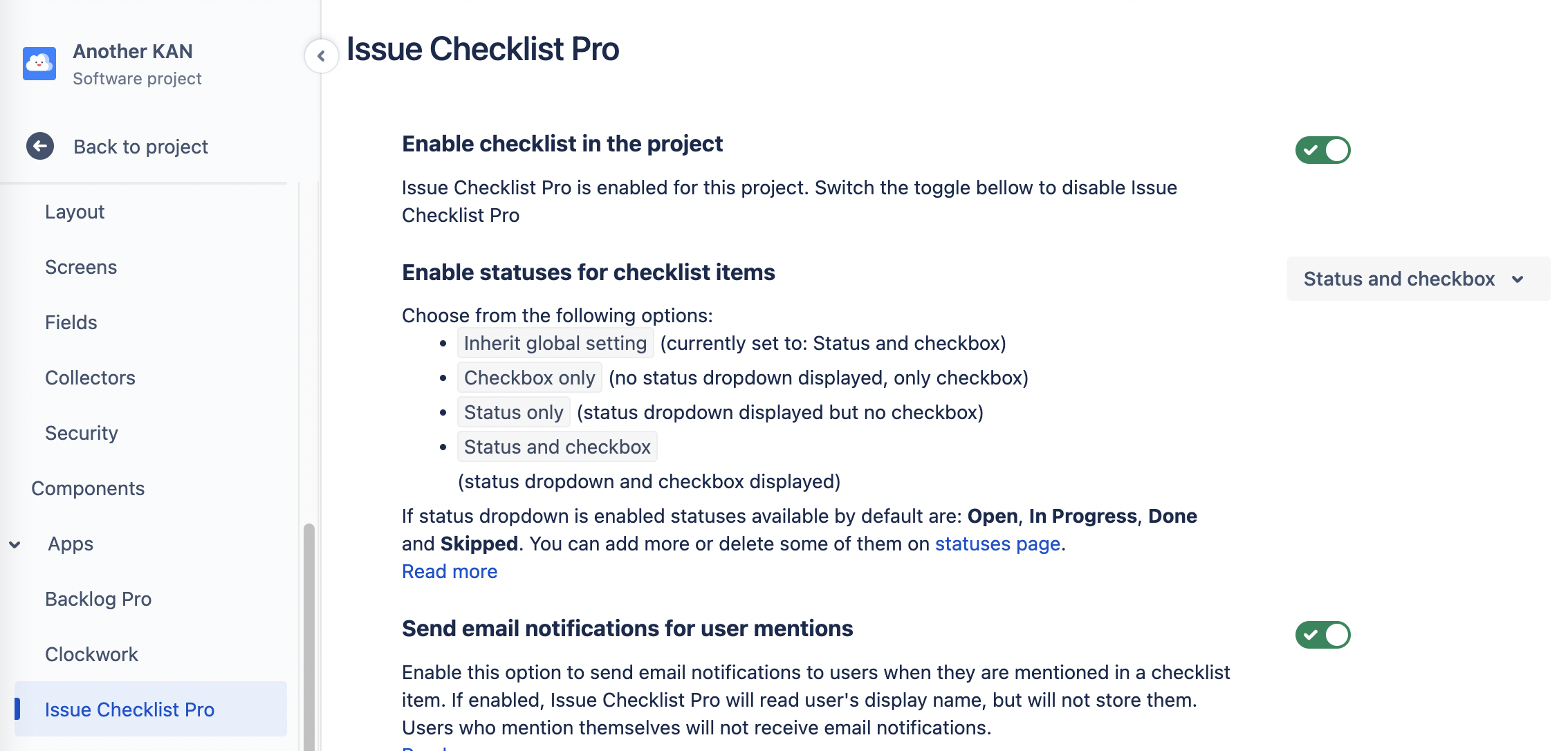Screen dimensions: 1568x751
Task: Click the back arrow icon beside Back to project
Action: pyautogui.click(x=40, y=146)
